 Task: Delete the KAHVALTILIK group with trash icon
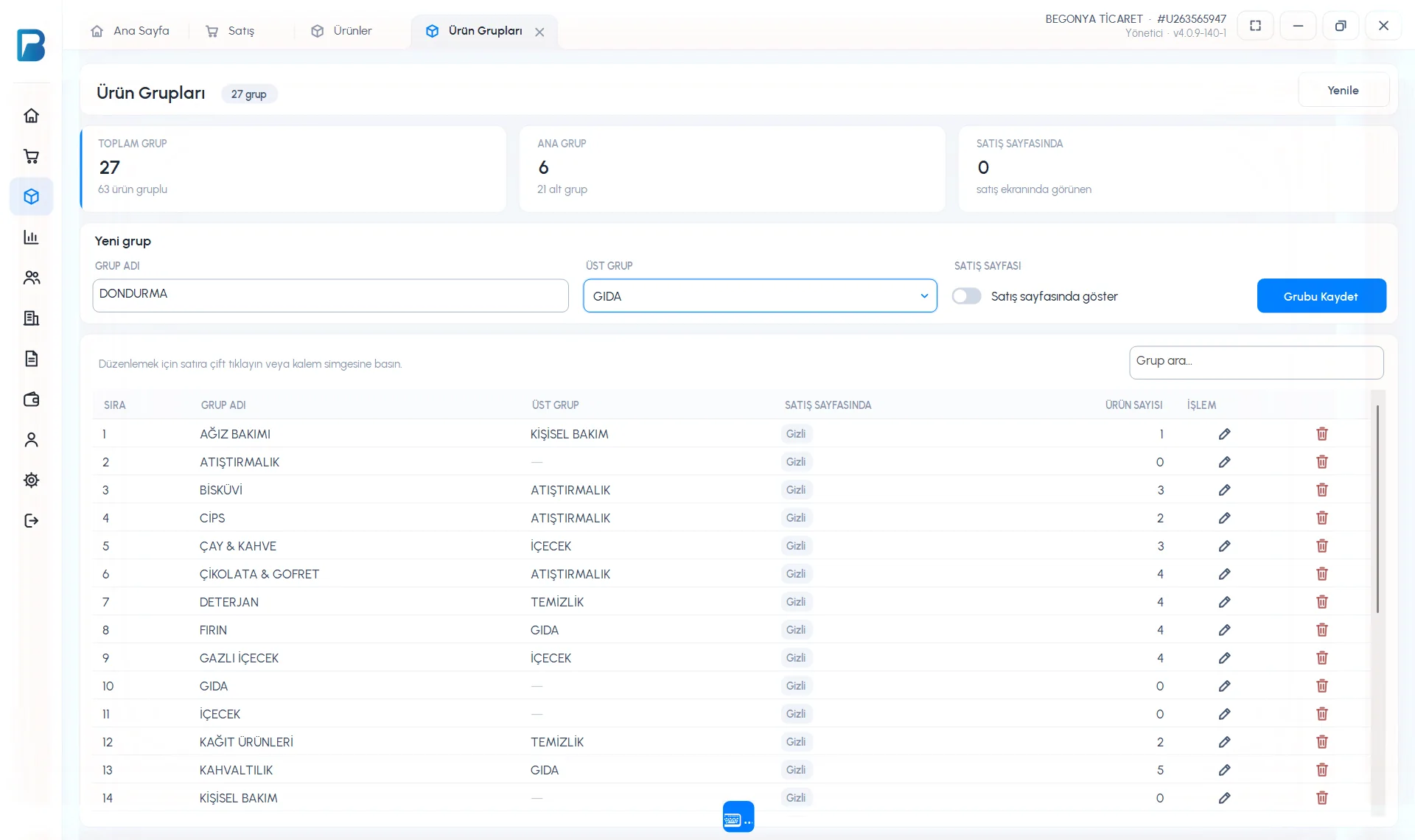pyautogui.click(x=1322, y=770)
